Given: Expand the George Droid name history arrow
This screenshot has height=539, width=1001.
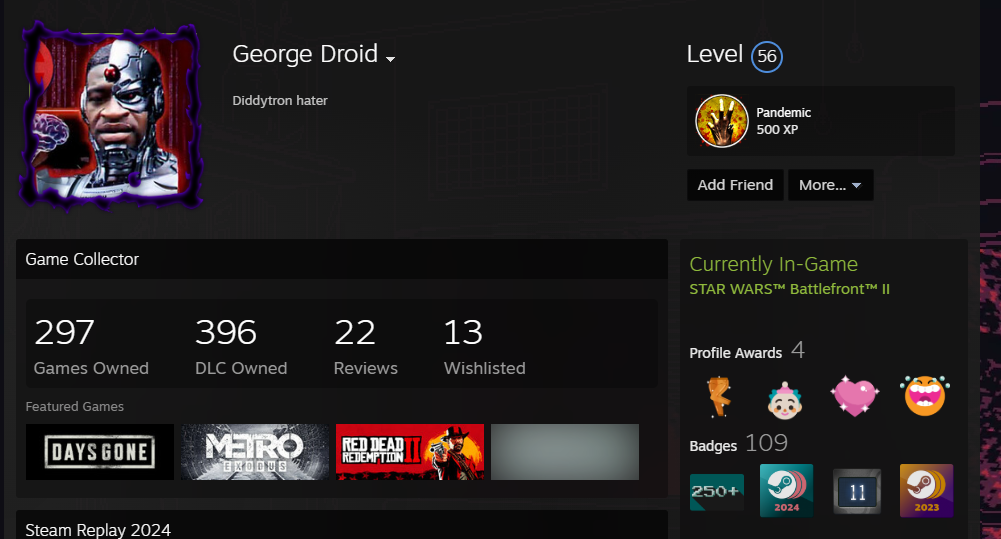Looking at the screenshot, I should 390,59.
